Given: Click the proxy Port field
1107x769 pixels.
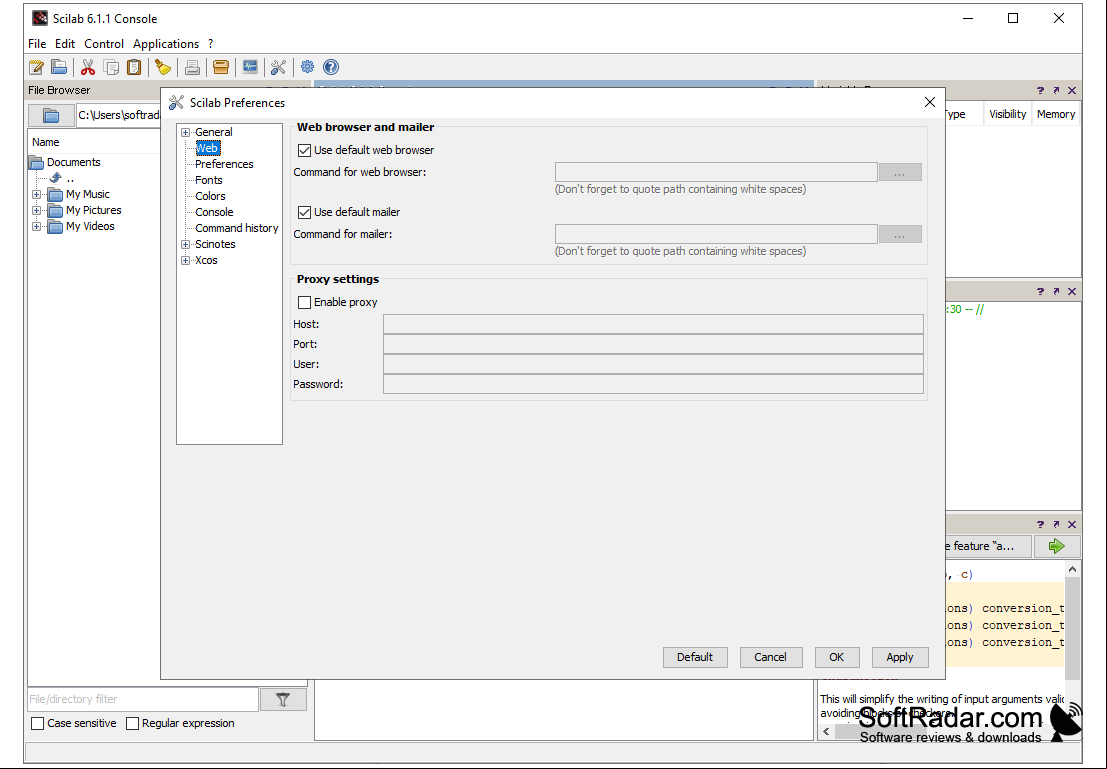Looking at the screenshot, I should (x=653, y=345).
